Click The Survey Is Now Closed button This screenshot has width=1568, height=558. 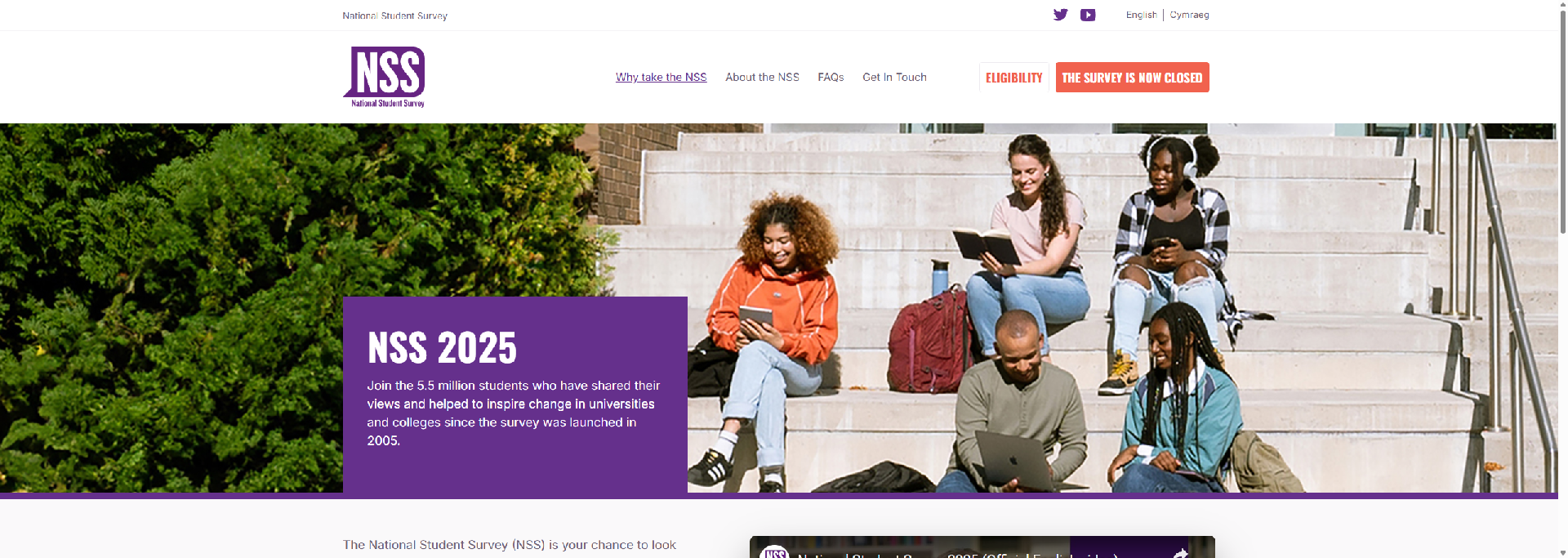pos(1132,78)
